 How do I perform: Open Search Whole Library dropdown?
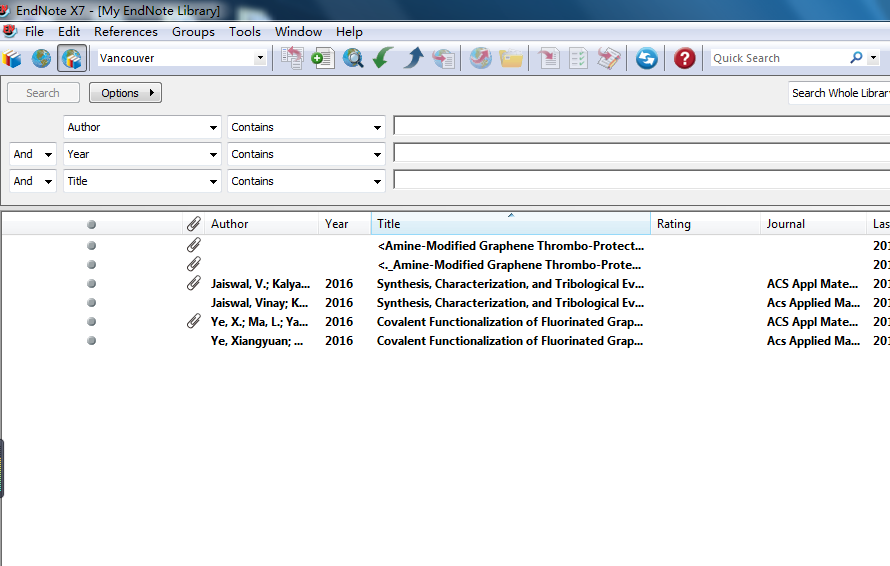[839, 93]
